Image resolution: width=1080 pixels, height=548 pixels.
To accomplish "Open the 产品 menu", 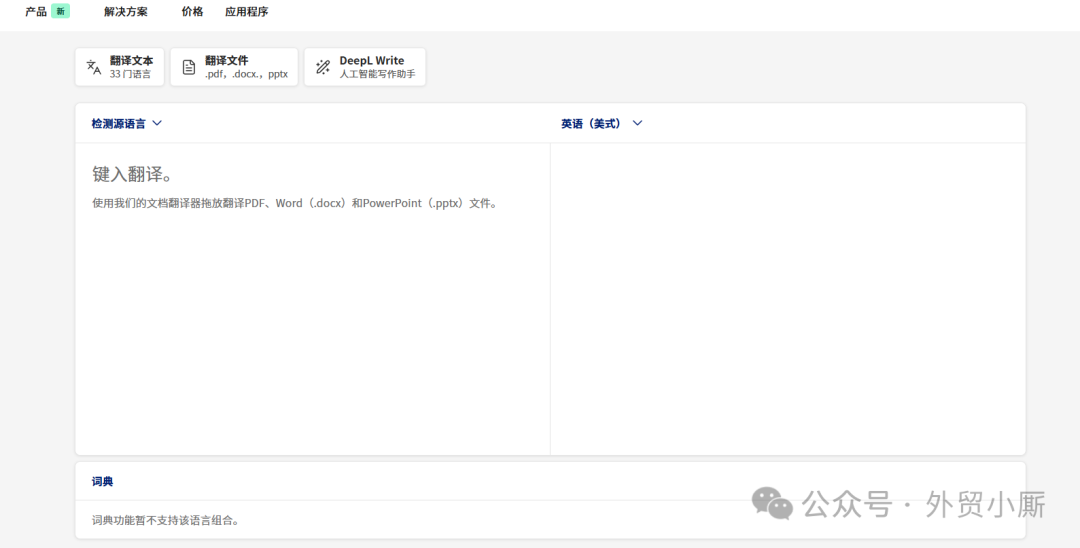I will (x=36, y=12).
